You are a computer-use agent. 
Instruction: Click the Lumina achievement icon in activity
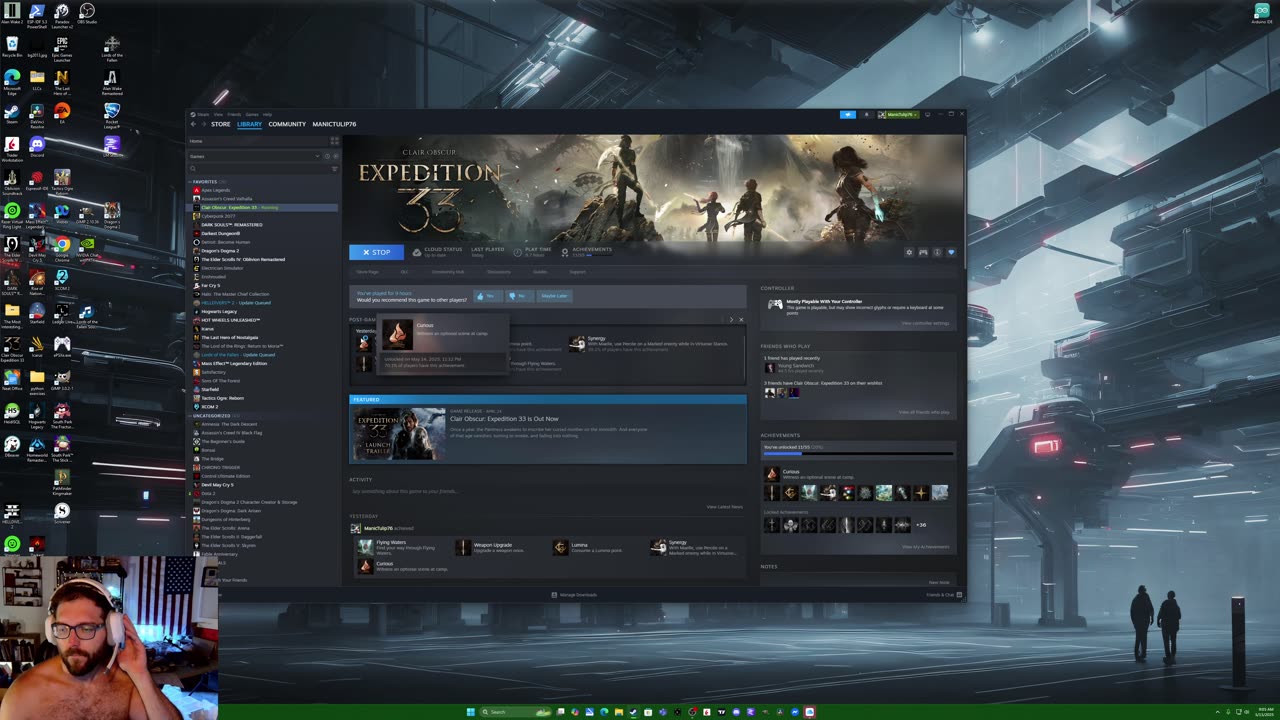pos(560,547)
